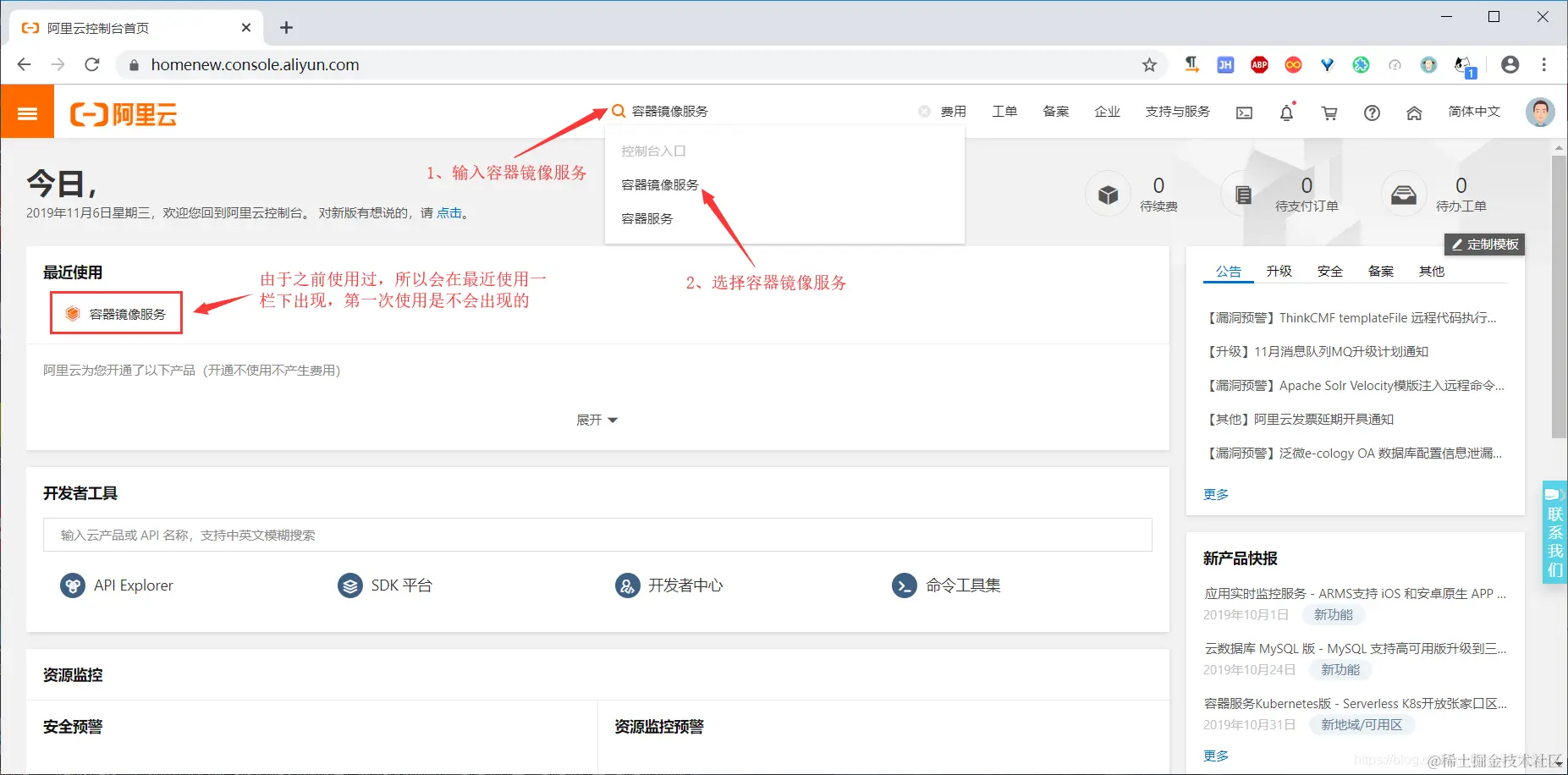This screenshot has height=775, width=1568.
Task: Click the 待办工单 inbox icon
Action: click(1404, 195)
